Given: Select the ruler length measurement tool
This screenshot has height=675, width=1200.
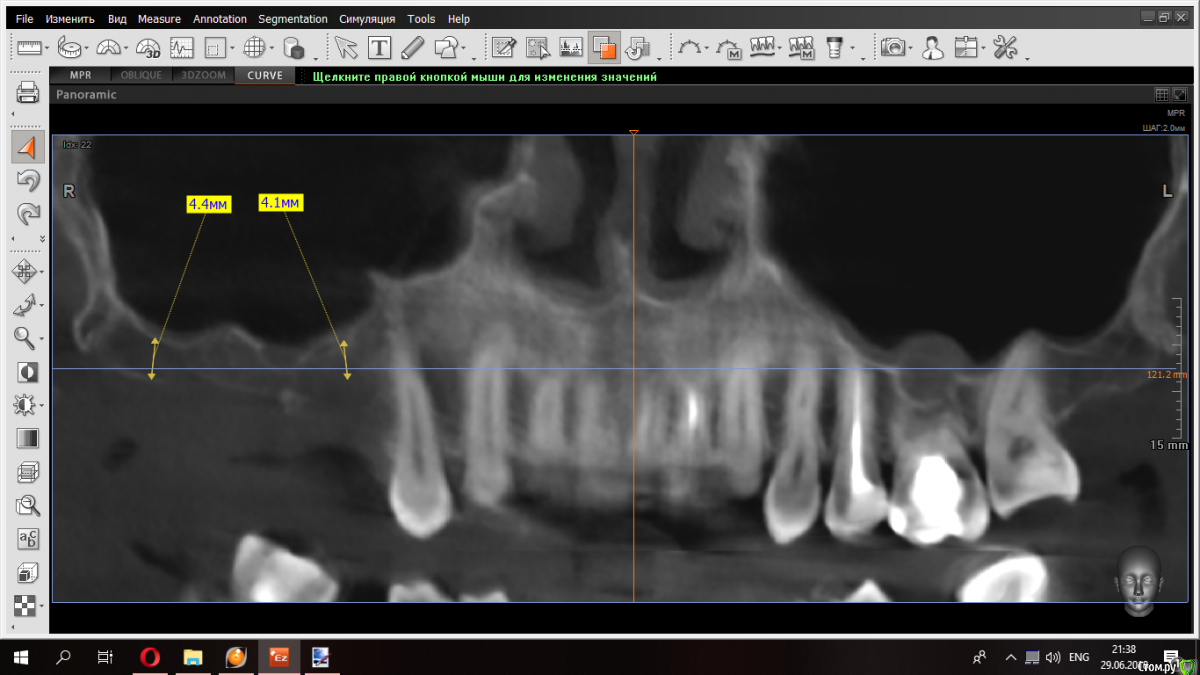Looking at the screenshot, I should click(28, 47).
